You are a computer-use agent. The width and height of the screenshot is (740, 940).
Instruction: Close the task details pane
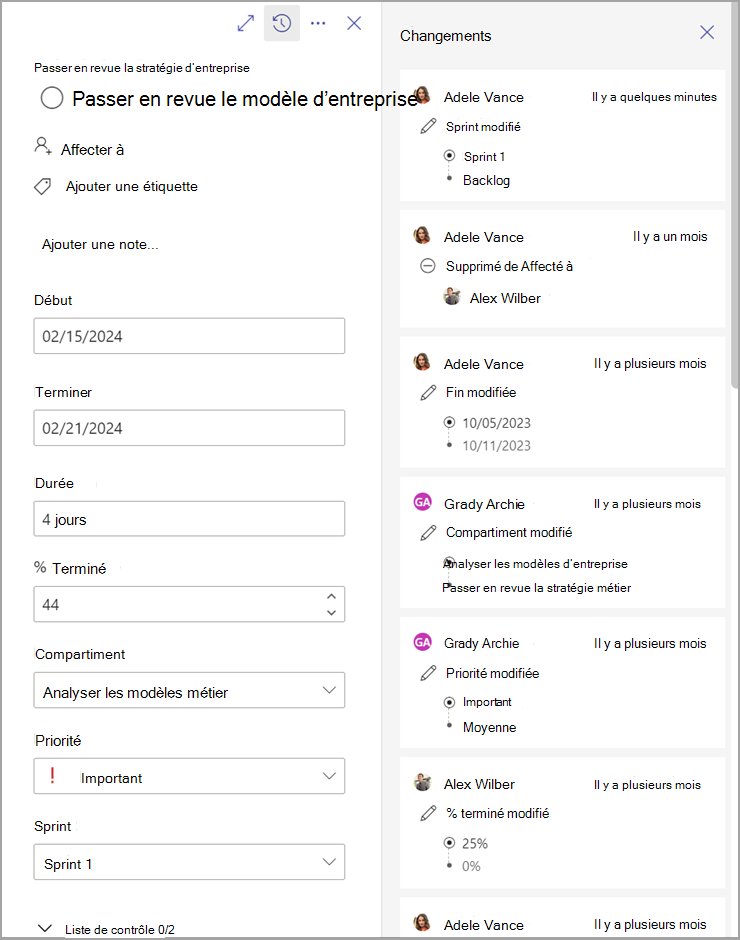tap(354, 23)
